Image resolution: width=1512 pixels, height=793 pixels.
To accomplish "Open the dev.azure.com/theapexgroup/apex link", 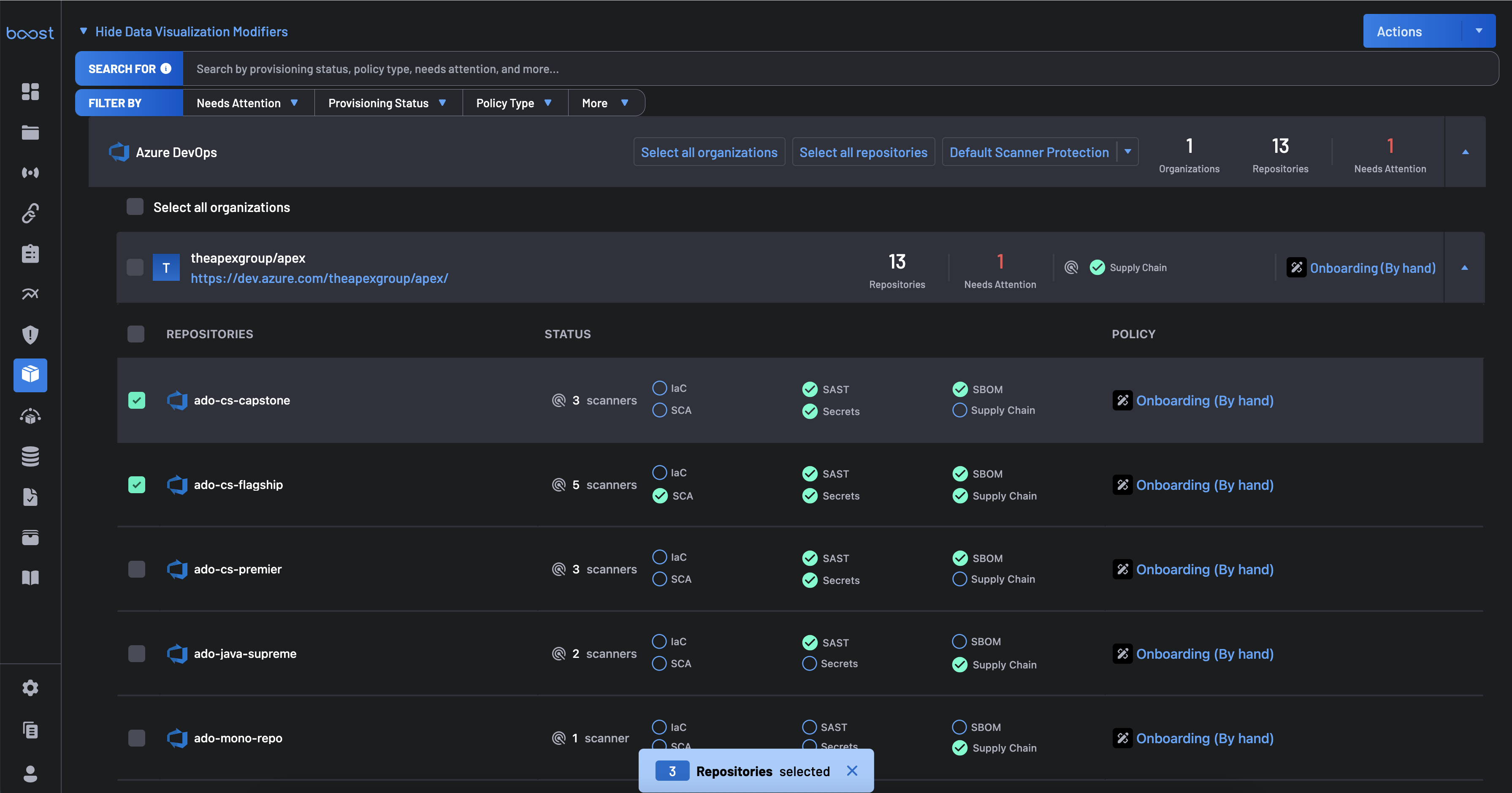I will coord(319,278).
